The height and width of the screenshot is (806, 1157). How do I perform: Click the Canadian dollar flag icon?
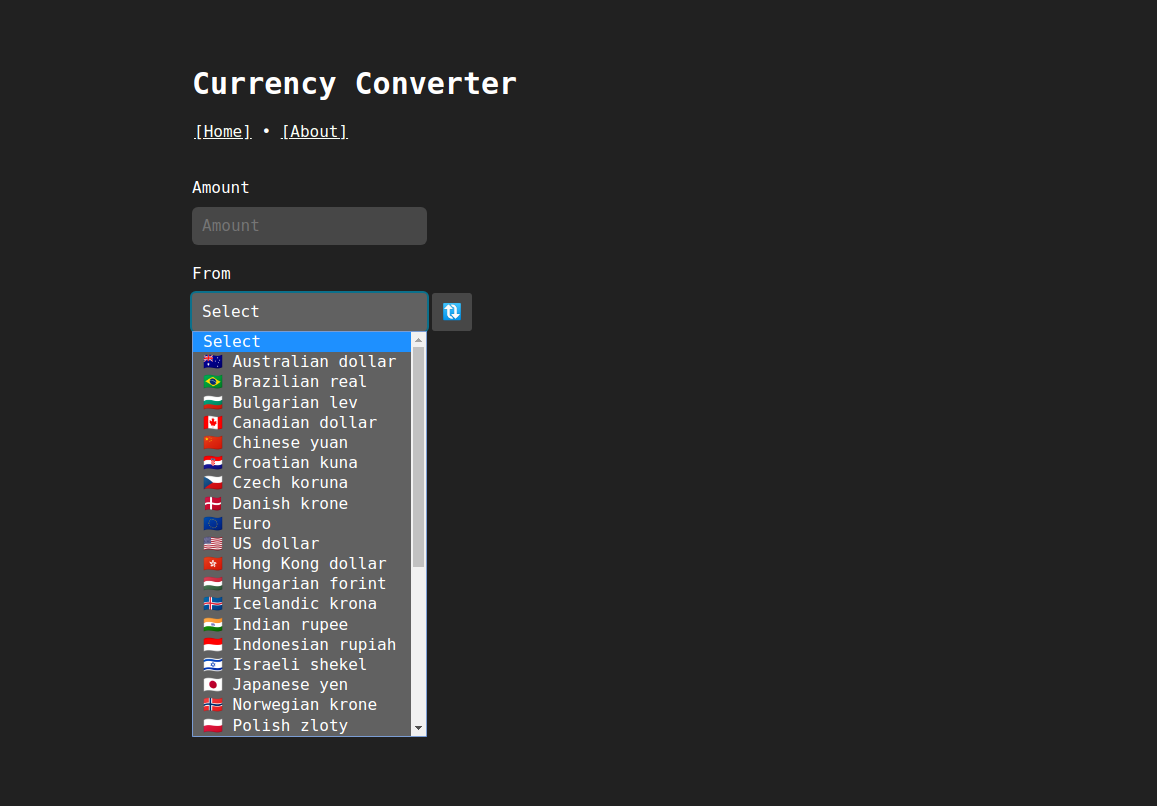(213, 422)
